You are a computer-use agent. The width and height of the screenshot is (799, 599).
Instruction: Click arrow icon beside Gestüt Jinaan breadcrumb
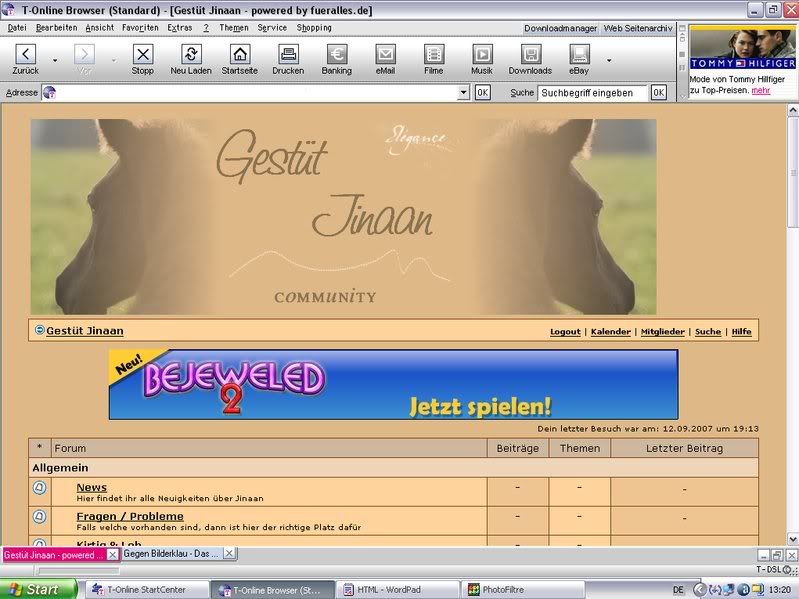(x=39, y=330)
